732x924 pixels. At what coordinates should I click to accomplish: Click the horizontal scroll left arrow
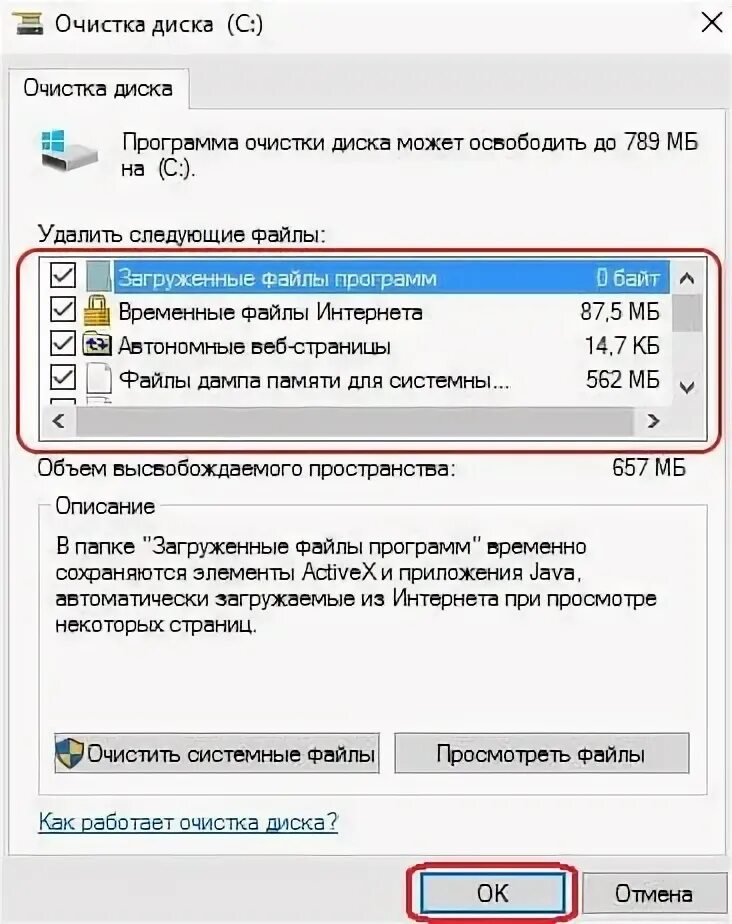[58, 421]
